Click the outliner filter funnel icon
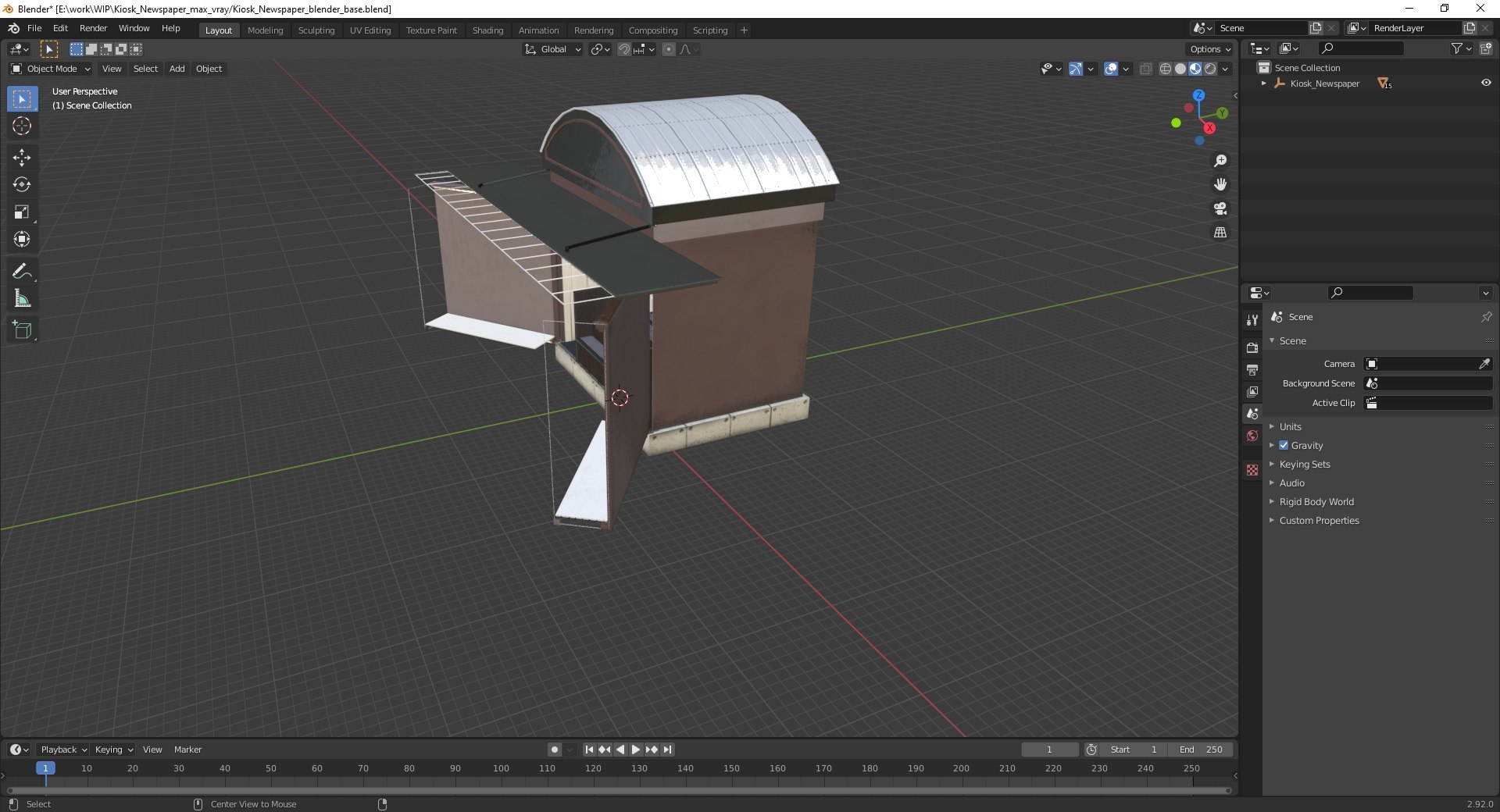Image resolution: width=1500 pixels, height=812 pixels. click(x=1456, y=48)
